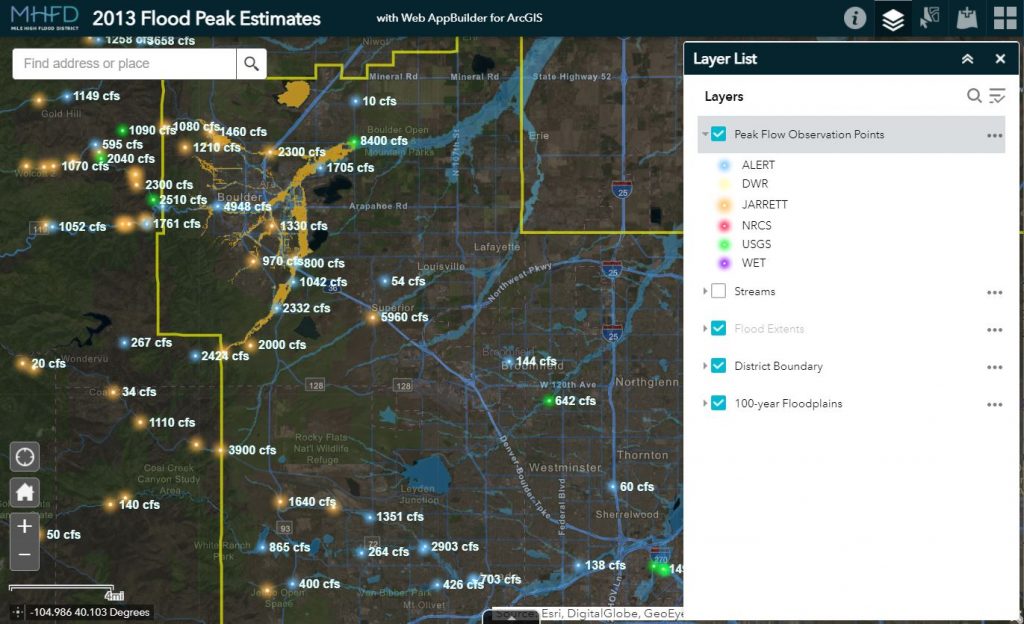Open the Select tool in the toolbar

point(931,17)
